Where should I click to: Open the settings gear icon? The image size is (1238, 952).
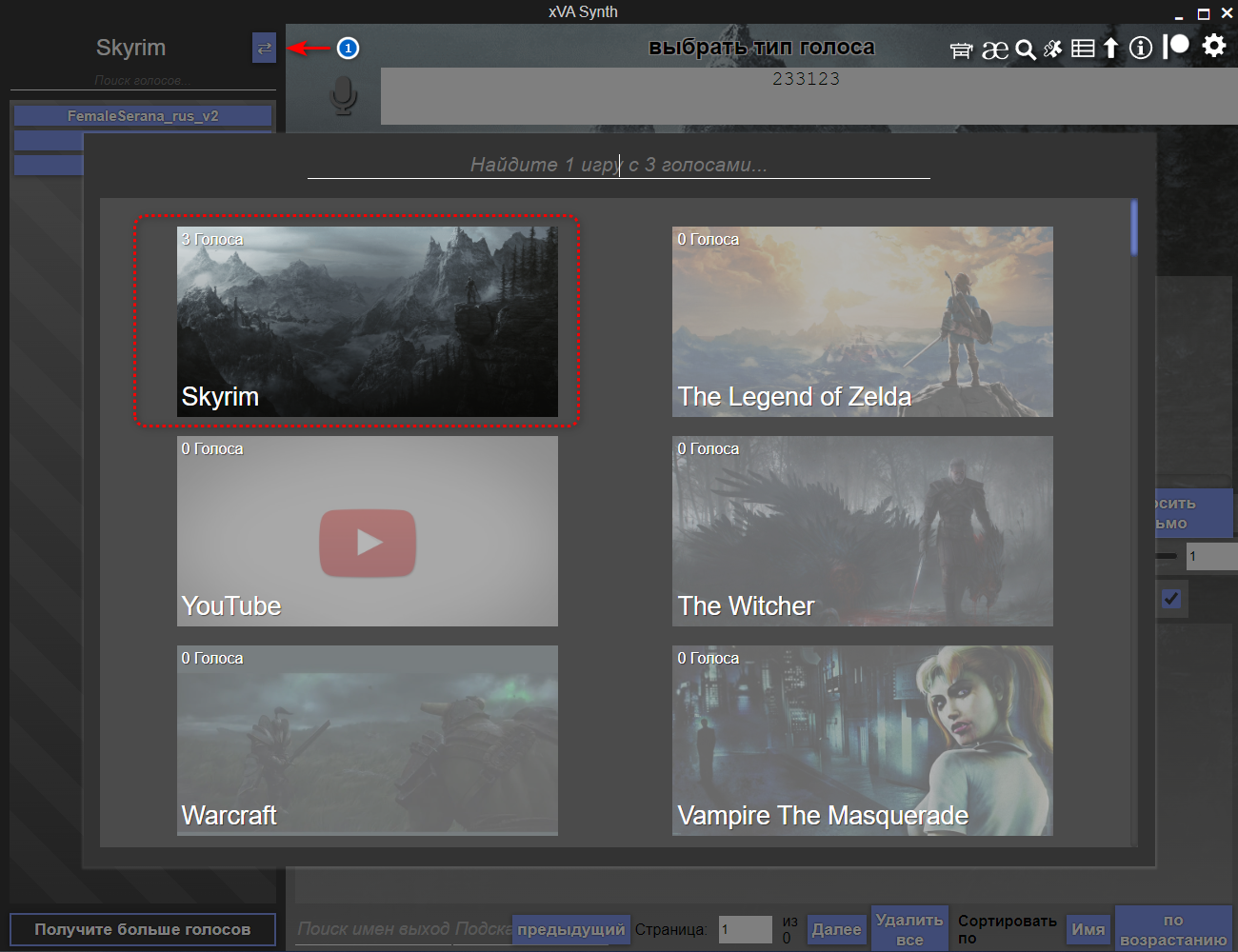[x=1213, y=46]
